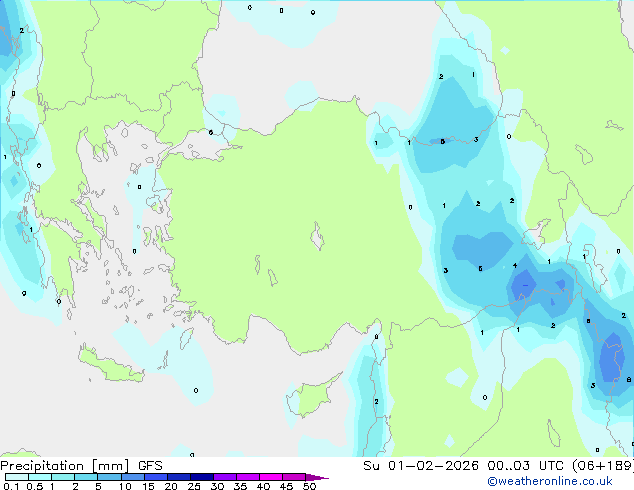The image size is (634, 490).
Task: Click the 5–10 mm legend swatch
Action: tap(109, 477)
